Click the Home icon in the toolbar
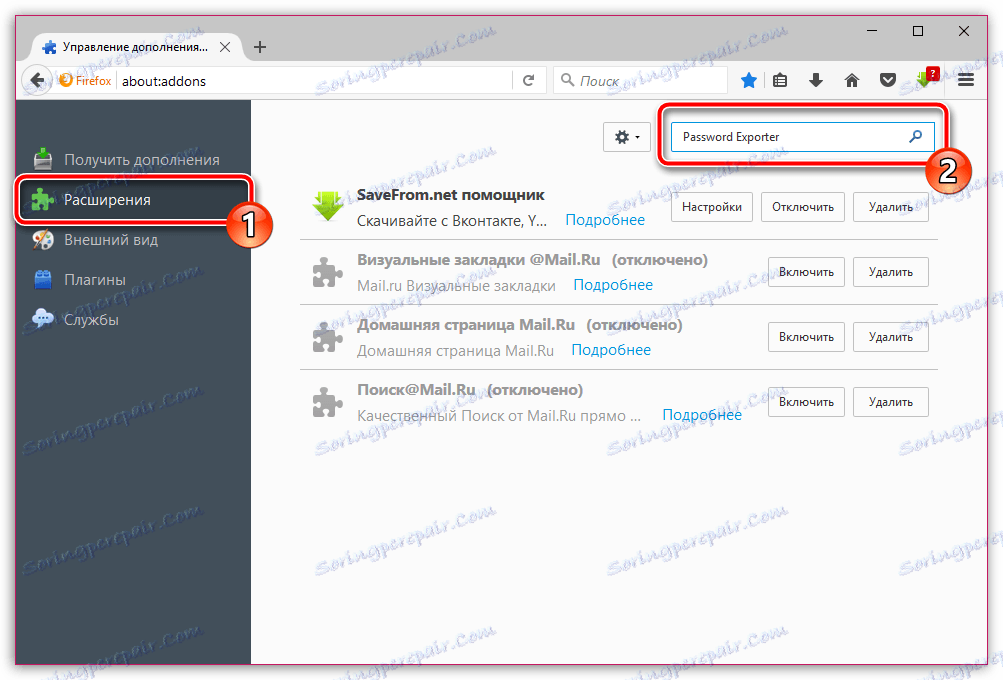The image size is (1003, 680). click(x=851, y=79)
